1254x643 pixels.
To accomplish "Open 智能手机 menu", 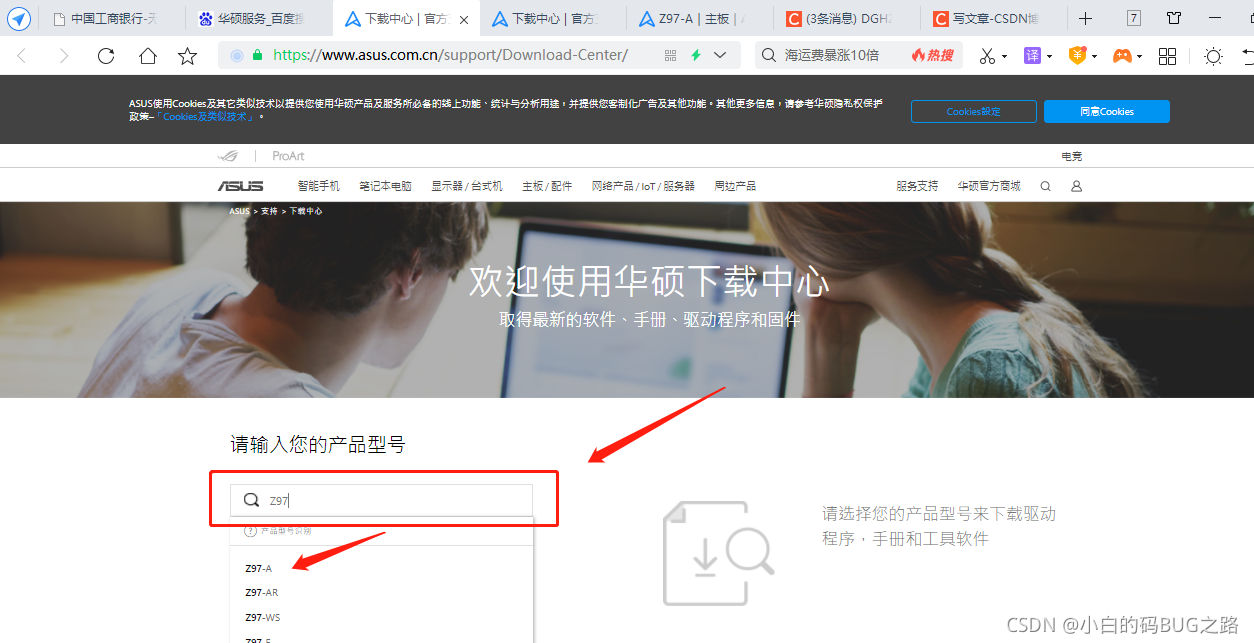I will coord(319,186).
